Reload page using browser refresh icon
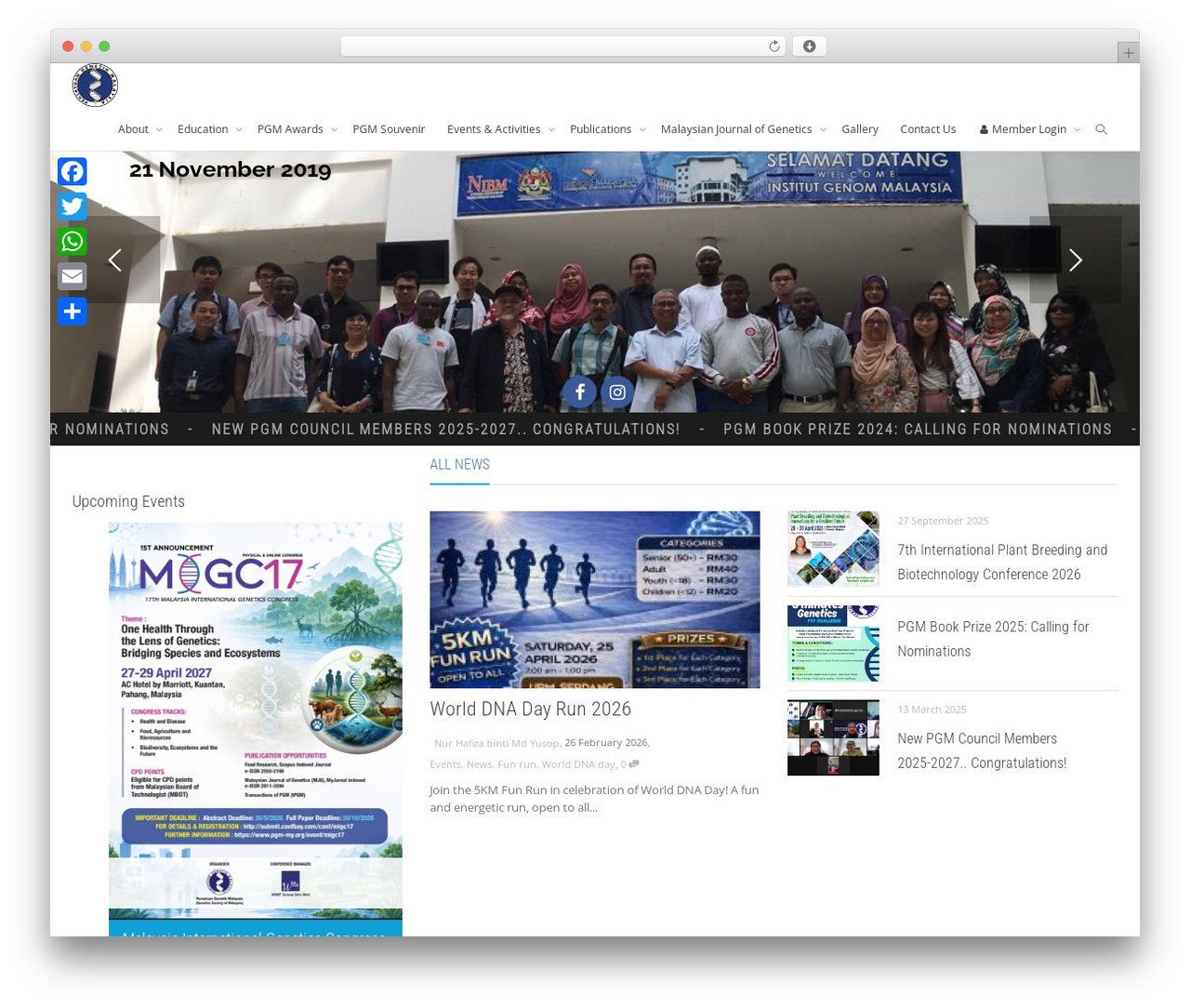The width and height of the screenshot is (1190, 1008). (773, 46)
